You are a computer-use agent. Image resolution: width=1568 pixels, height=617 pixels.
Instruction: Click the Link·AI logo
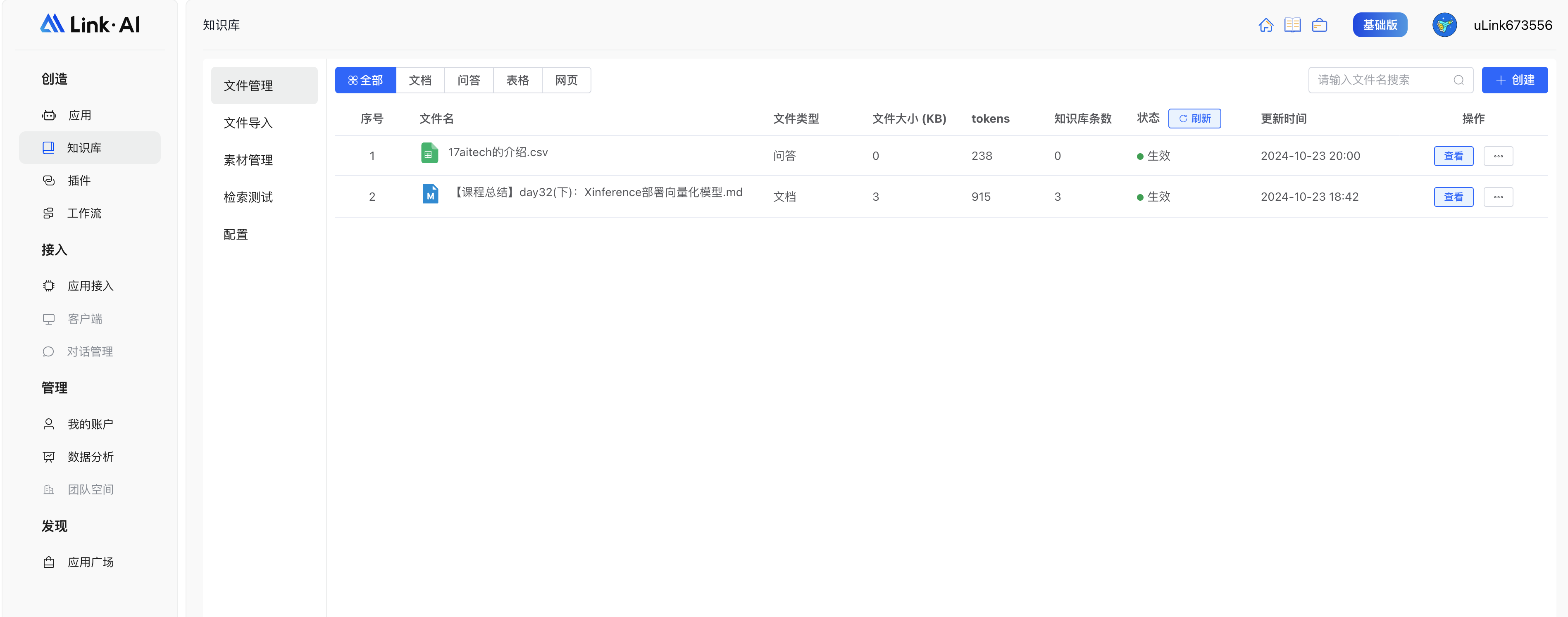[90, 24]
